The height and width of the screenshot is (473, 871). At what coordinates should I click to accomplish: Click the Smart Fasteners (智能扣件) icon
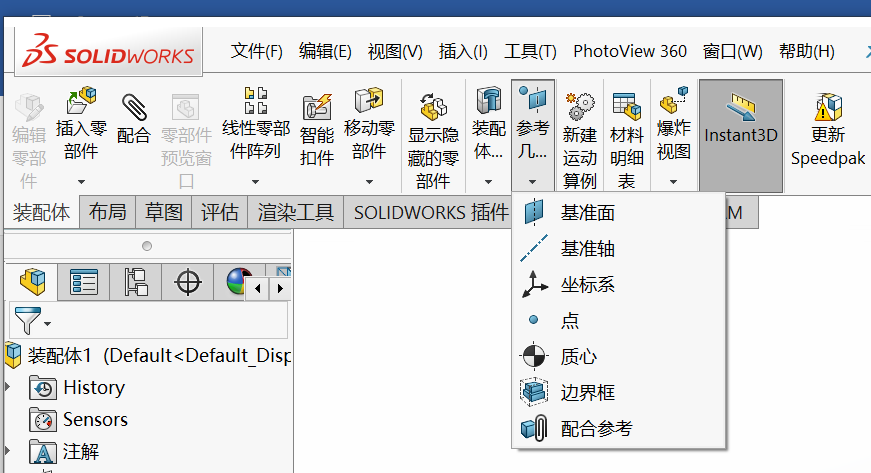pyautogui.click(x=317, y=107)
